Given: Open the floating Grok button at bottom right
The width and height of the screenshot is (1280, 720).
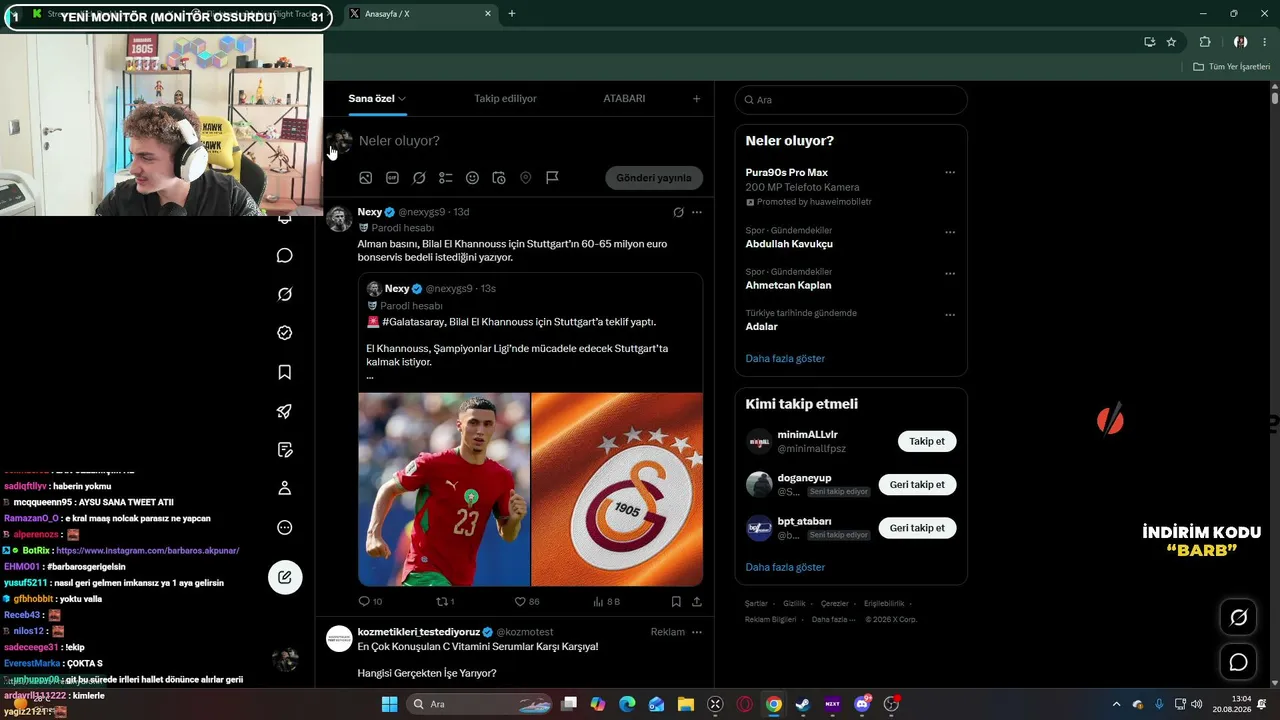Looking at the screenshot, I should (x=1238, y=618).
